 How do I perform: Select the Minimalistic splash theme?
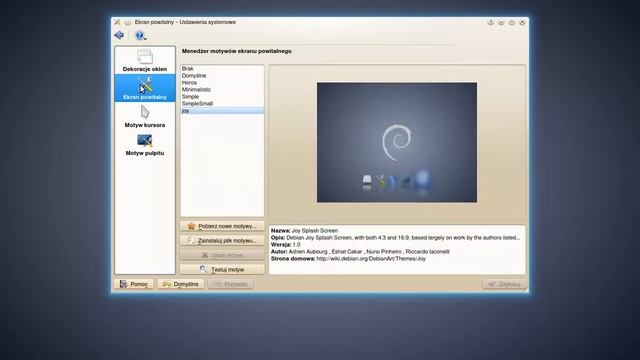222,89
